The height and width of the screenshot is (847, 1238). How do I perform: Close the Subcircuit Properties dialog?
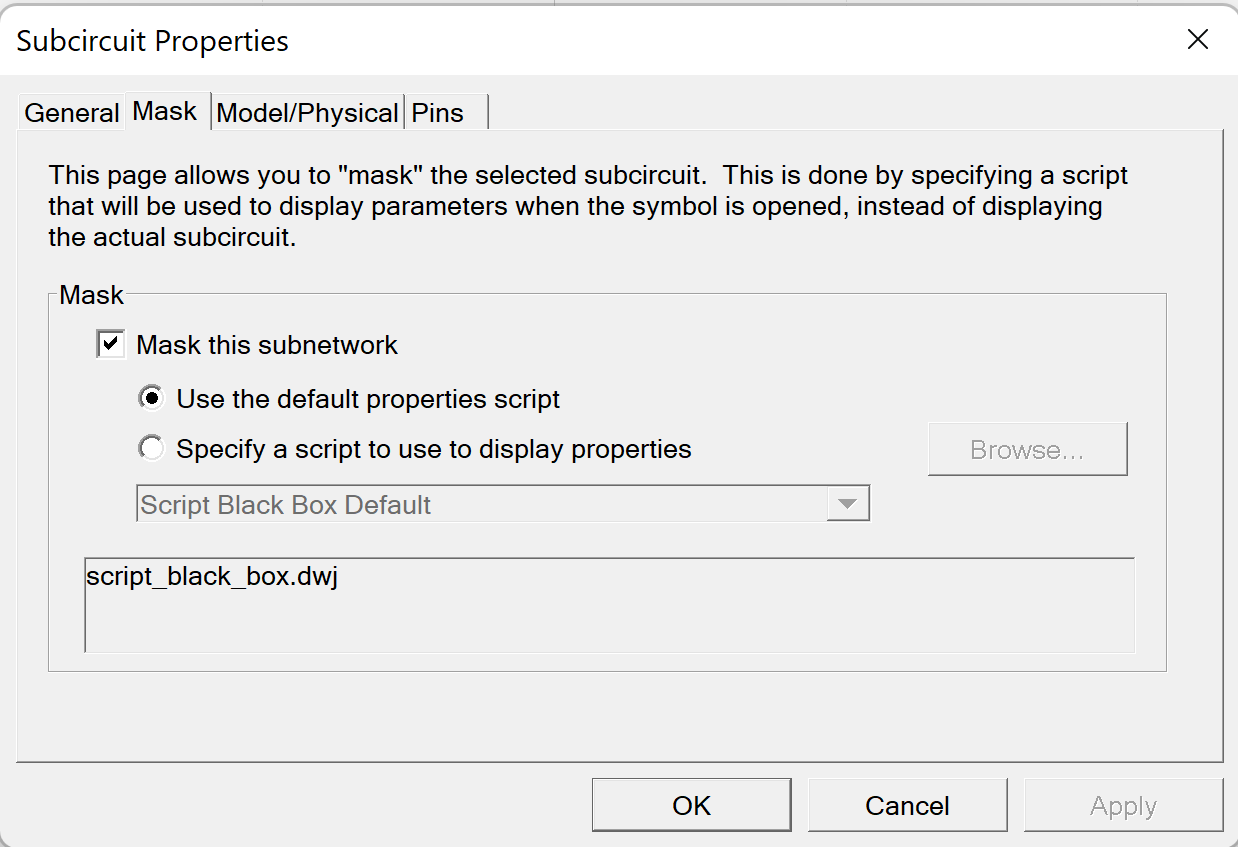(x=1197, y=40)
